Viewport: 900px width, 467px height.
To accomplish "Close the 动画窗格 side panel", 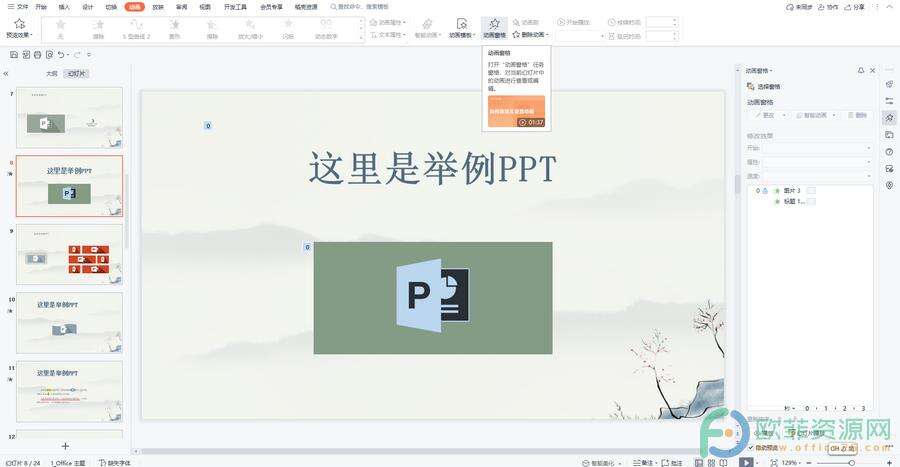I will (872, 71).
